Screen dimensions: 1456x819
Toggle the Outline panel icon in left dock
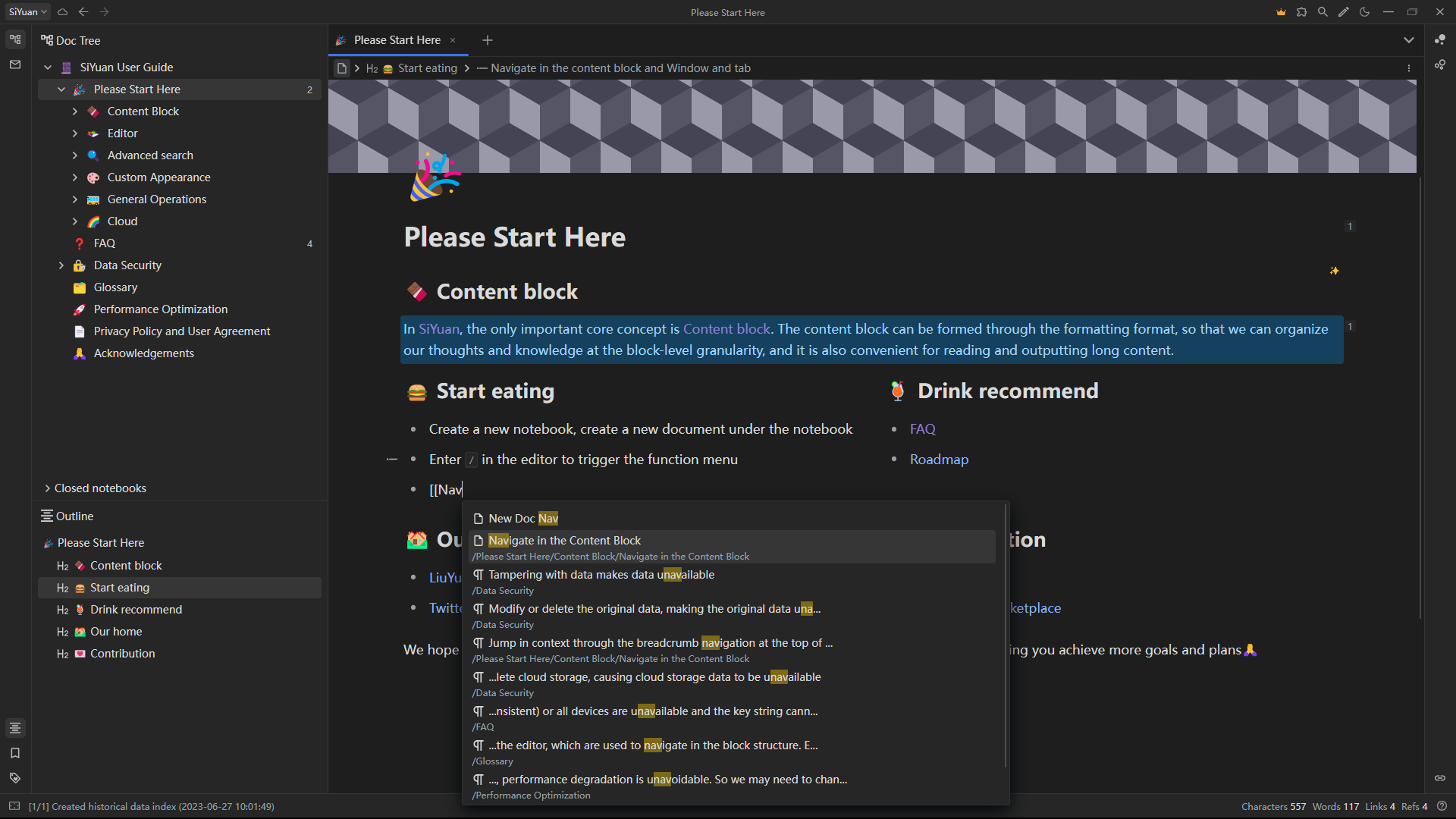click(15, 728)
